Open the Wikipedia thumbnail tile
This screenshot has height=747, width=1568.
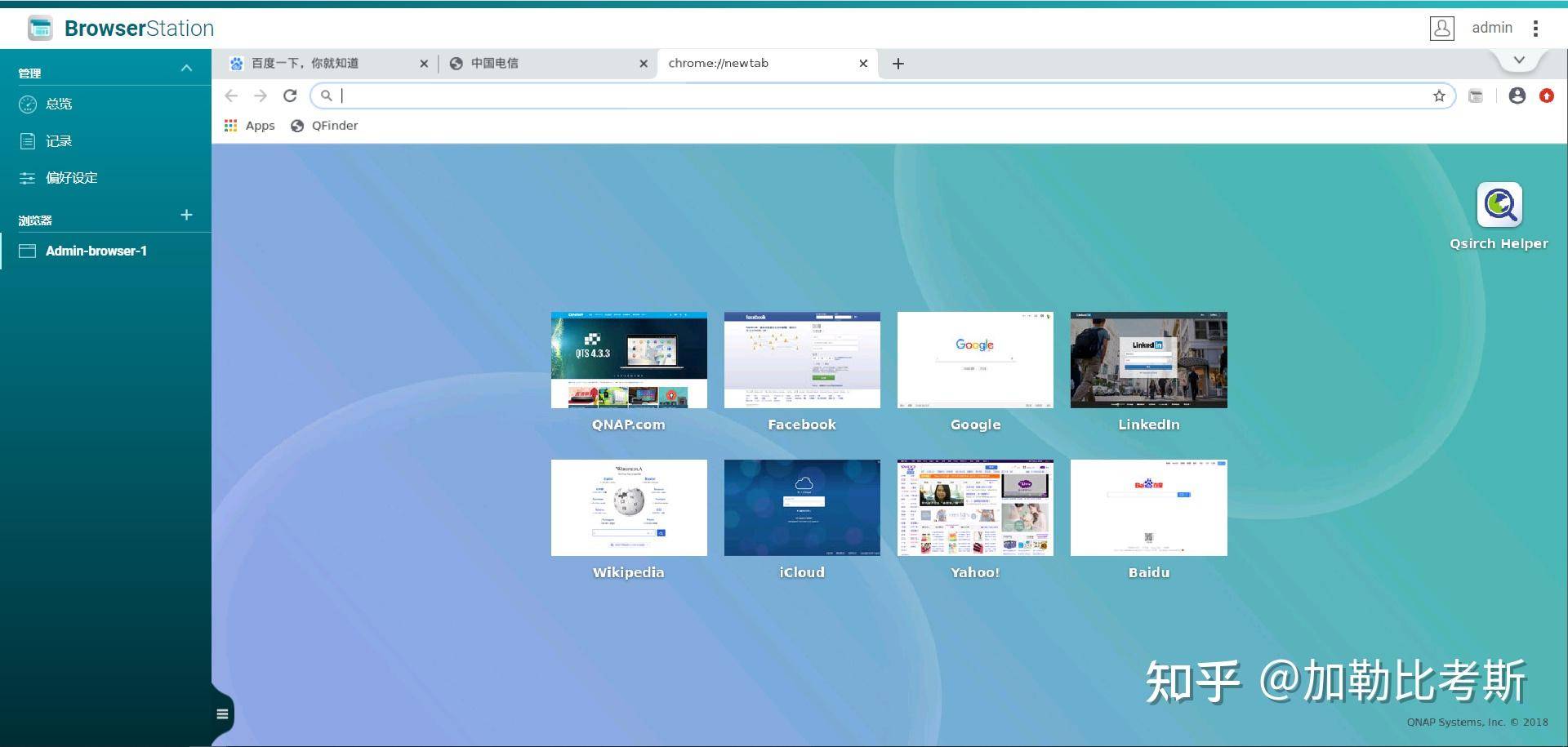(629, 508)
